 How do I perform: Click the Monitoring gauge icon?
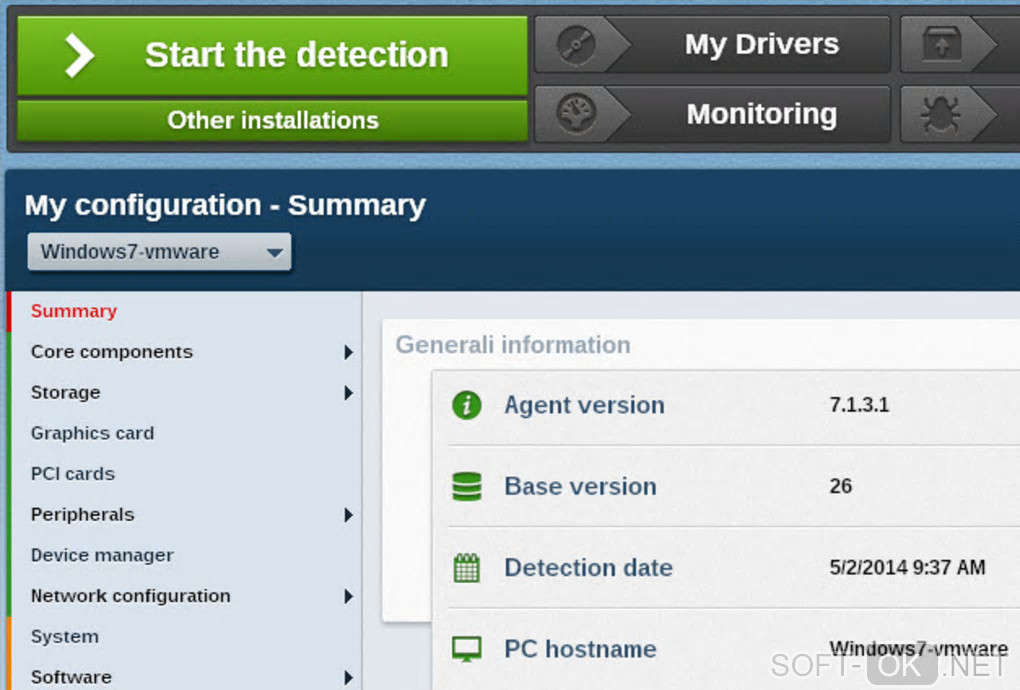[x=577, y=115]
